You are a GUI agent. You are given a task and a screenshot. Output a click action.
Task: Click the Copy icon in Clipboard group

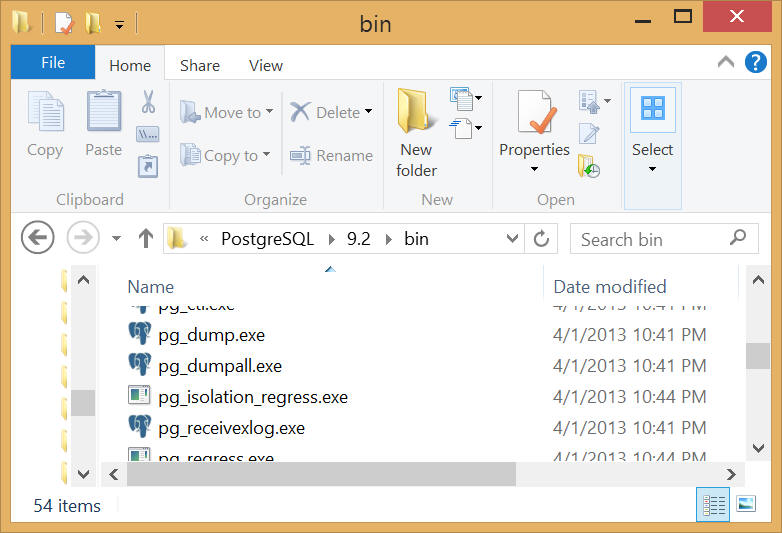click(x=45, y=112)
